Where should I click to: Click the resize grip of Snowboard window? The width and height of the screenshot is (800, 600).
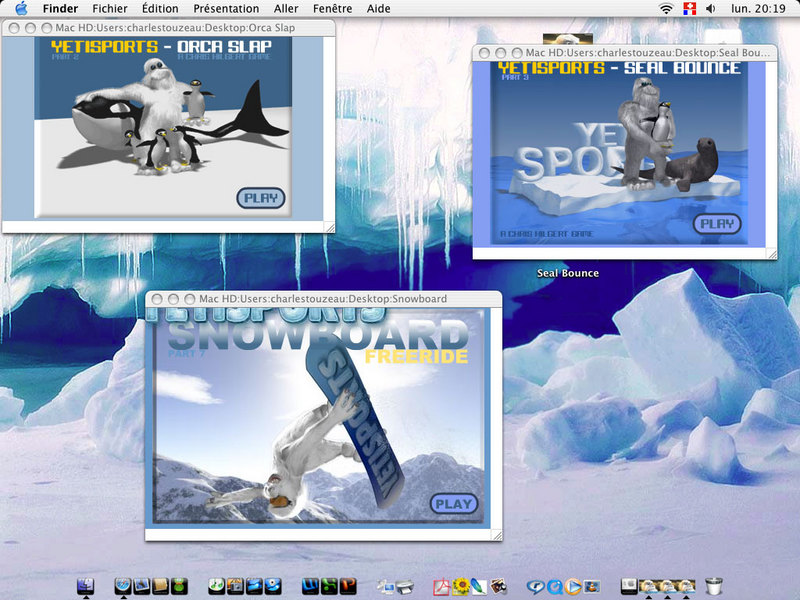point(497,535)
